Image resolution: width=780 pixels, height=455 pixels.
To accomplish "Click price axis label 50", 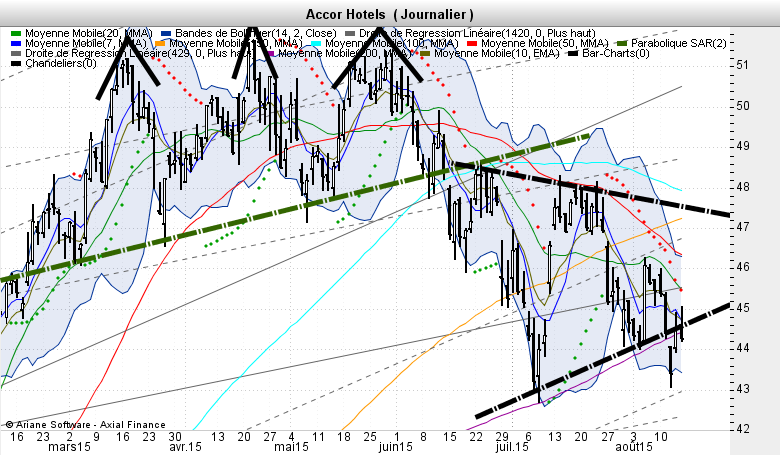I will [743, 106].
